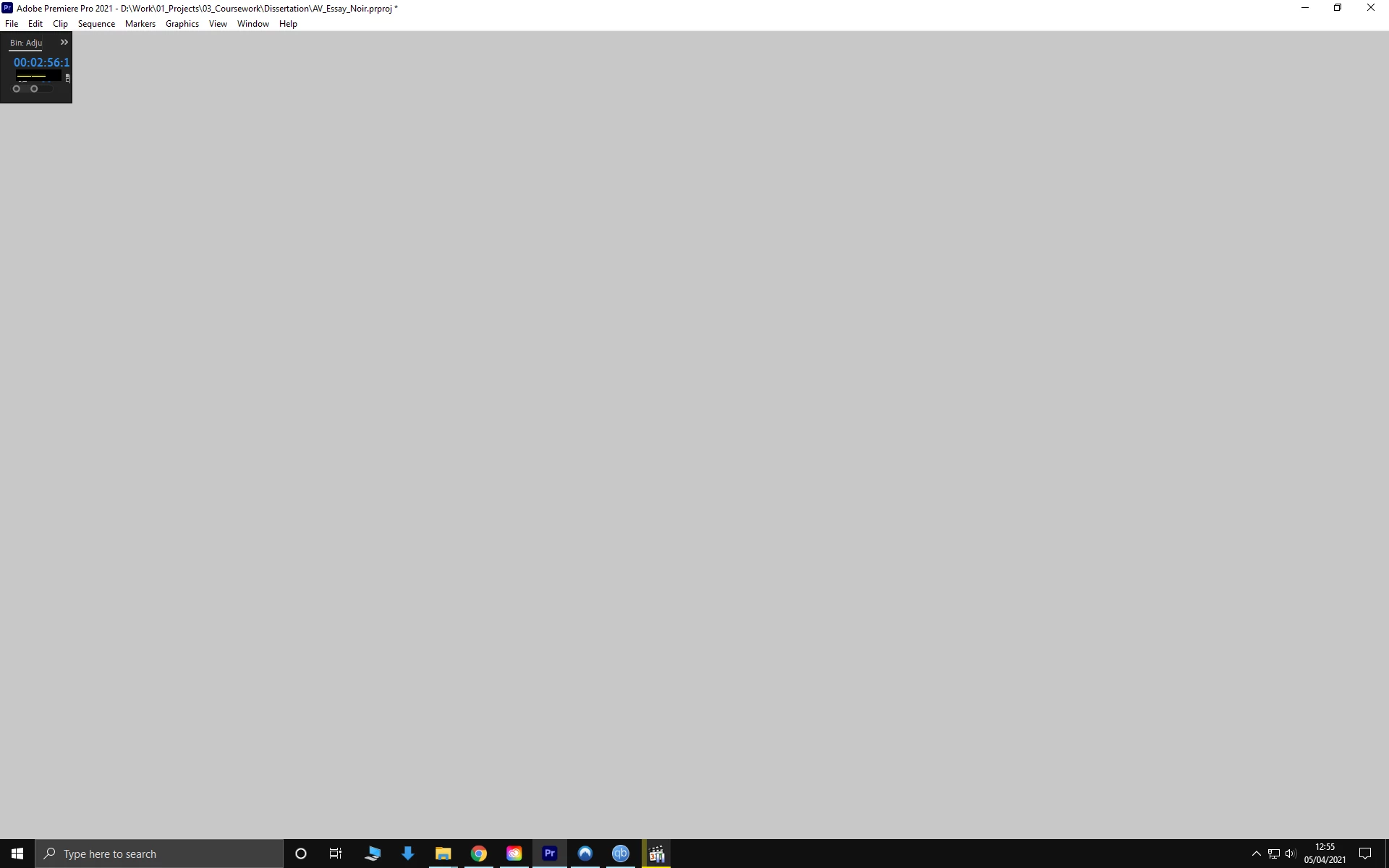
Task: Click the blue download arrow taskbar icon
Action: (408, 854)
